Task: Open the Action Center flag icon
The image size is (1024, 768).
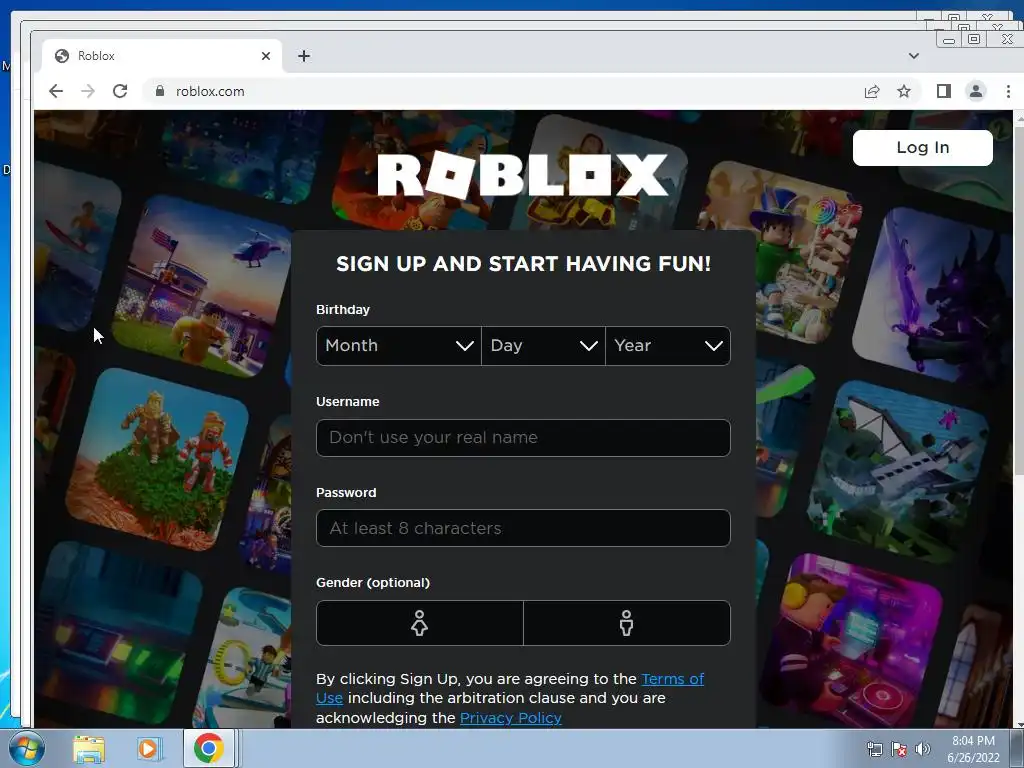Action: coord(899,749)
